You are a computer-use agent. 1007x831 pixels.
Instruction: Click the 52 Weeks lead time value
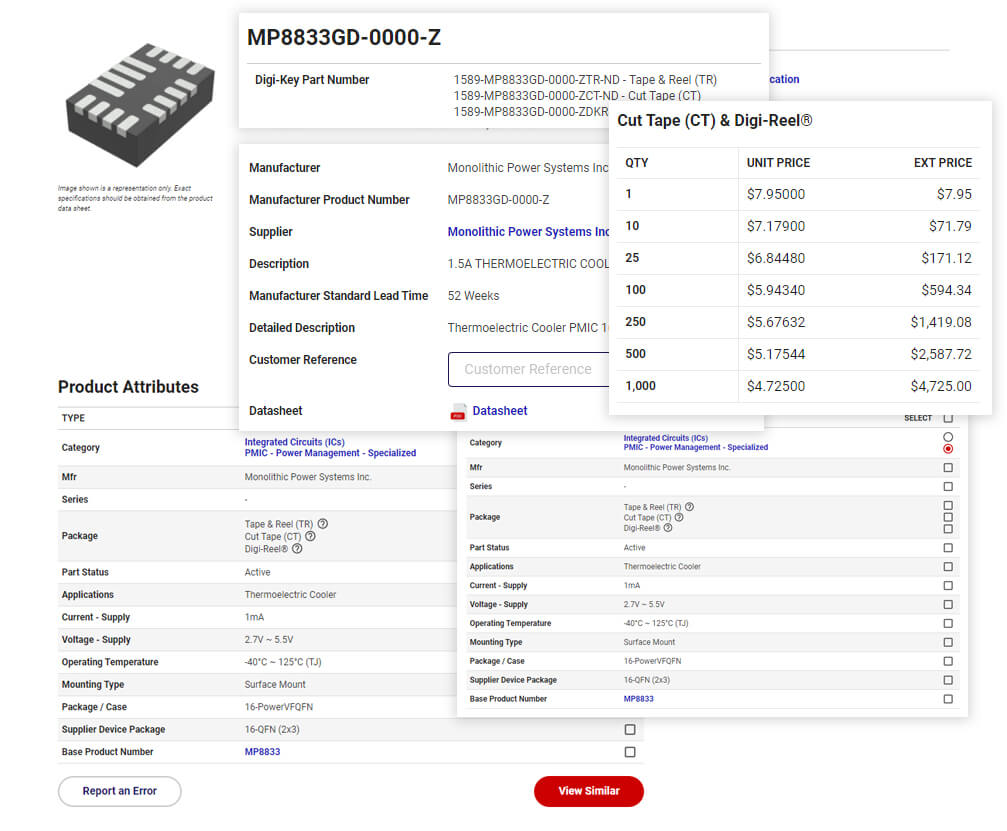pos(473,296)
